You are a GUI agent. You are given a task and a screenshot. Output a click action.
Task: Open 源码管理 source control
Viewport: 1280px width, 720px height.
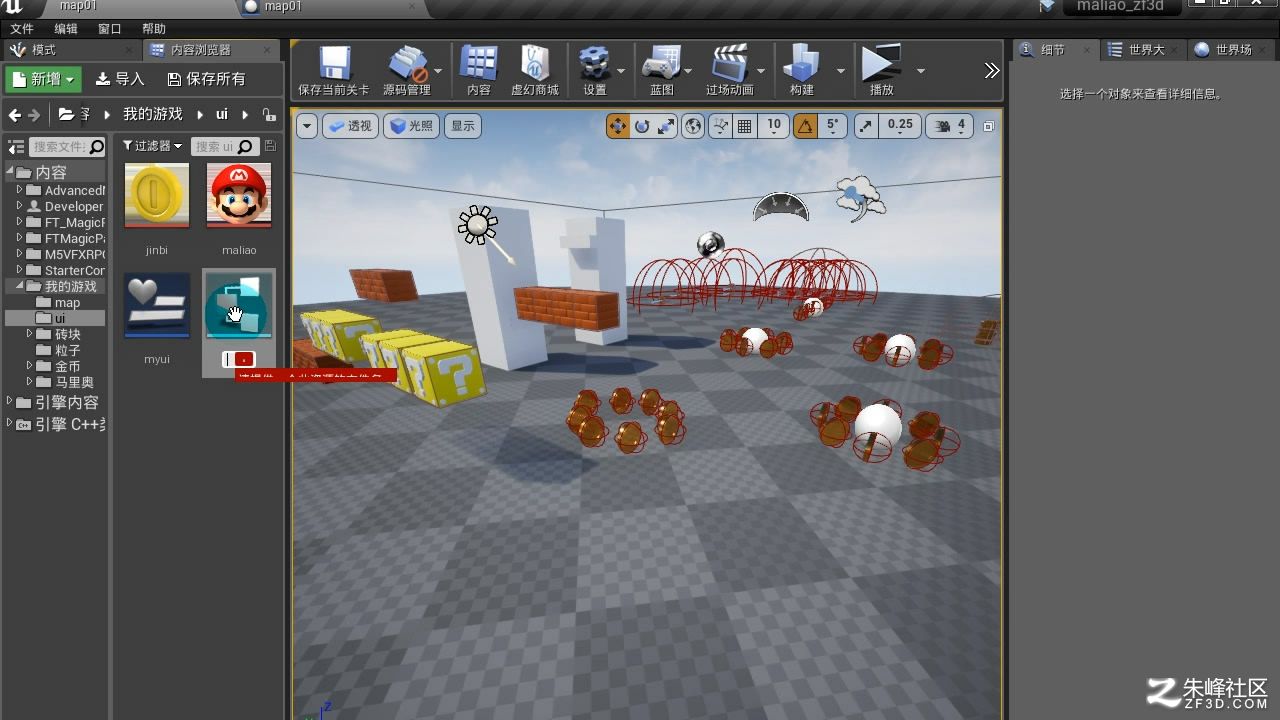(x=407, y=70)
